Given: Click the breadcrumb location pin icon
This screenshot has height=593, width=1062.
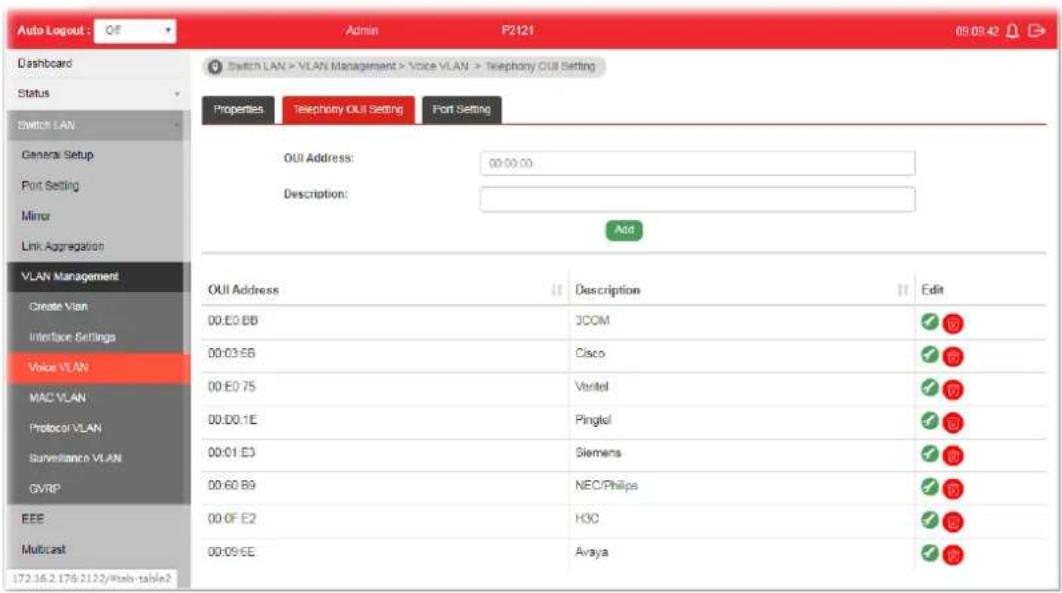Looking at the screenshot, I should [x=215, y=67].
